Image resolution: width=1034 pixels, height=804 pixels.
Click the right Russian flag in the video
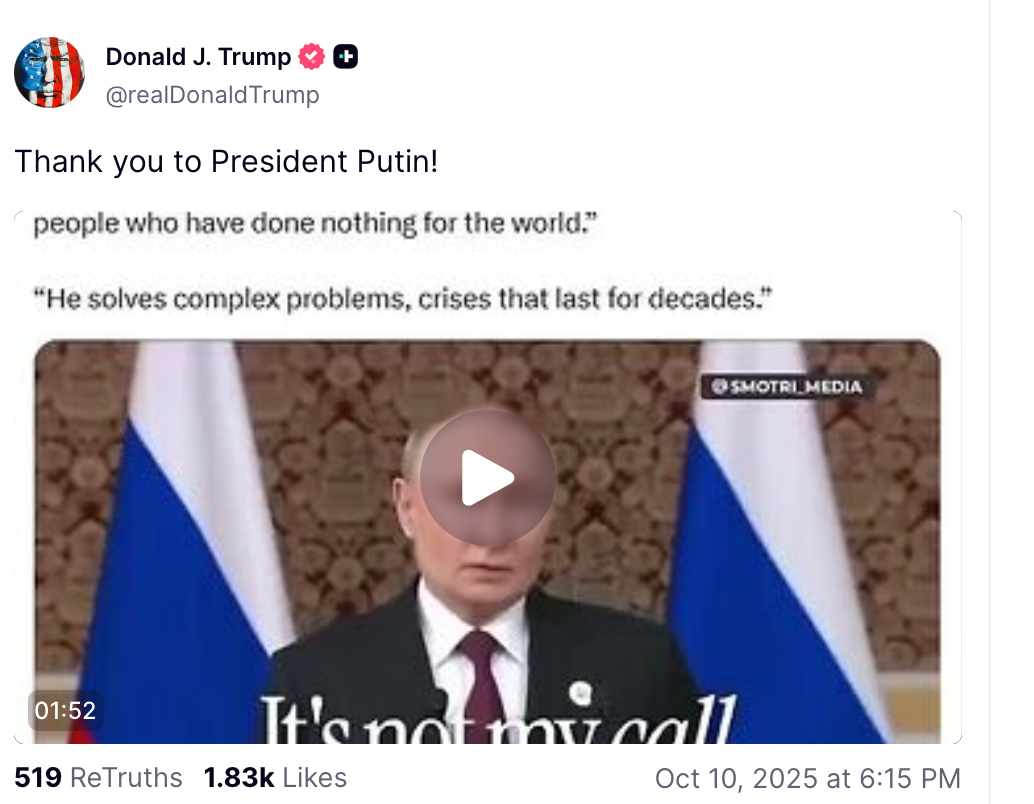pyautogui.click(x=777, y=541)
